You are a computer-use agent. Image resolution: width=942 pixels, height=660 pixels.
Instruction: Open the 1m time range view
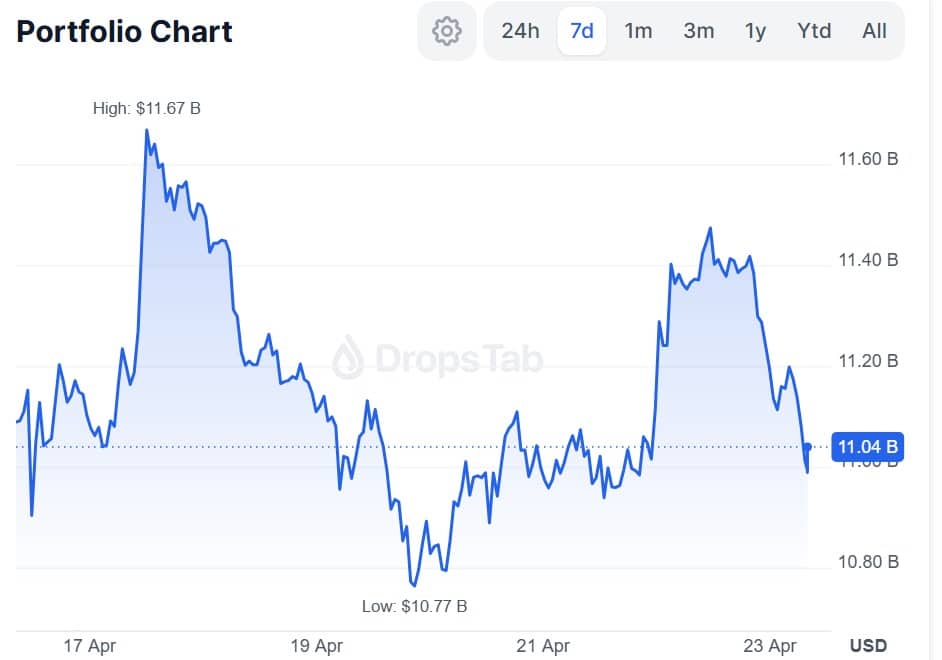point(638,31)
